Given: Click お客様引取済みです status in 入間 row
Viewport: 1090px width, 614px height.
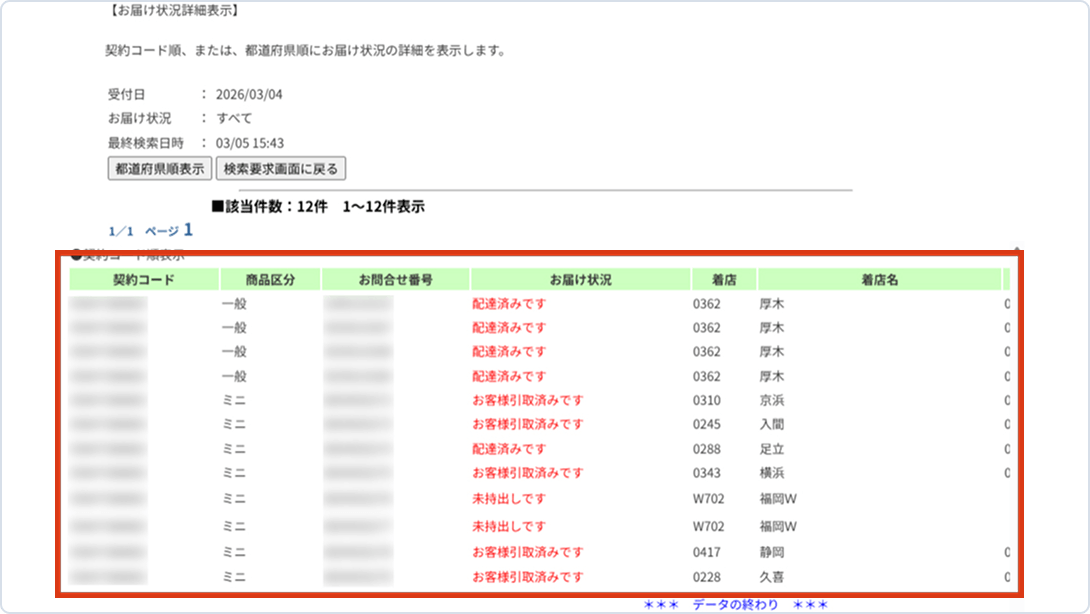Looking at the screenshot, I should click(528, 424).
